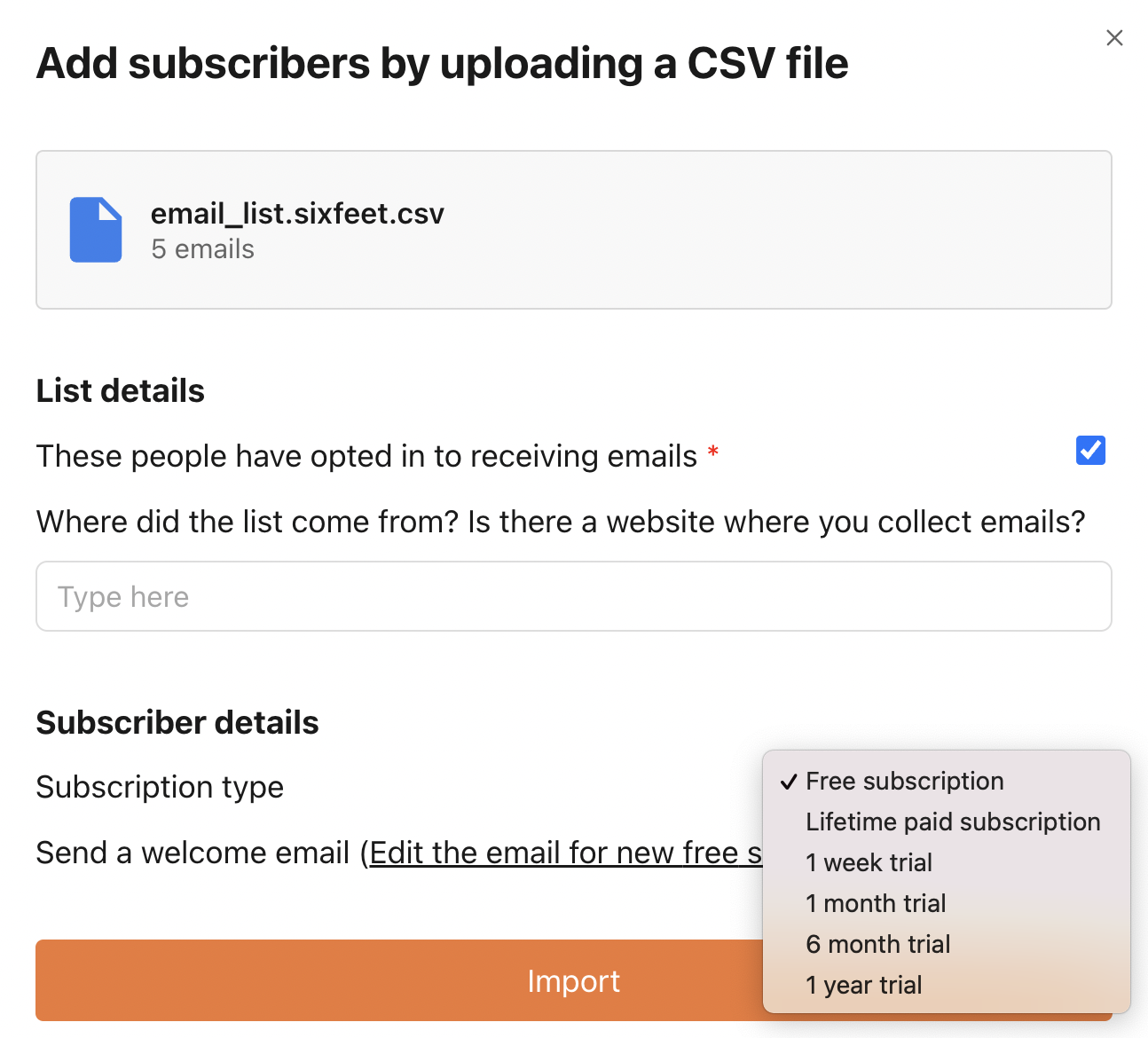Click the List details heading
Screen dimensions: 1148x1038
[121, 390]
